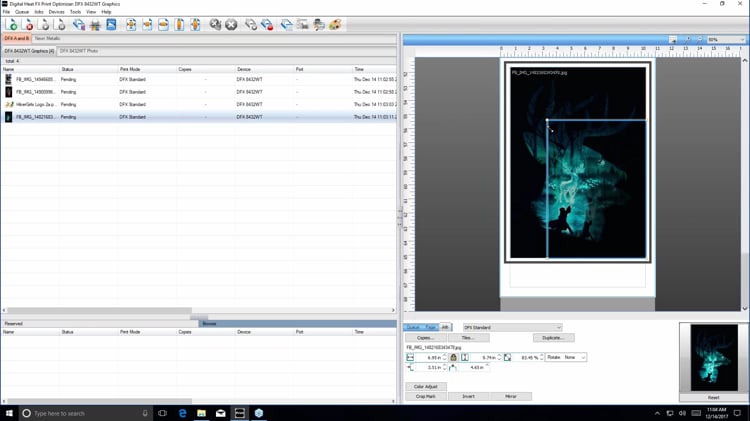
Task: Click the horizontal scrollbar of job queue
Action: coord(99,310)
